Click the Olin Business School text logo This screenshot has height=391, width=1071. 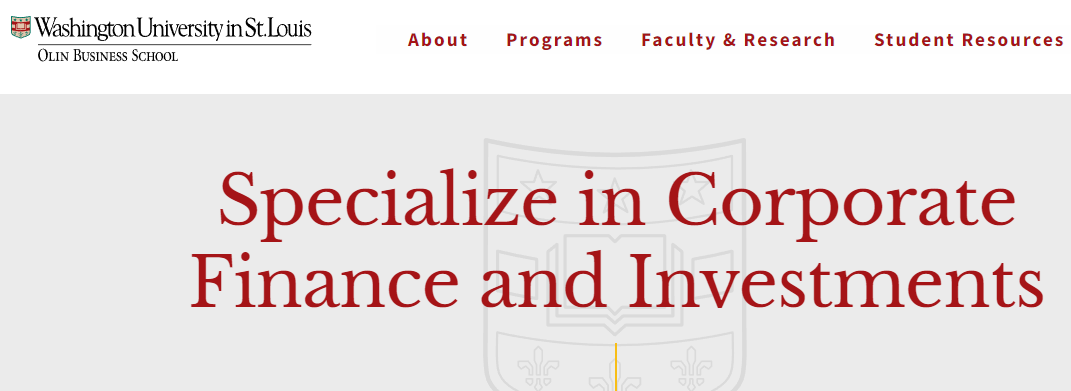(x=108, y=55)
